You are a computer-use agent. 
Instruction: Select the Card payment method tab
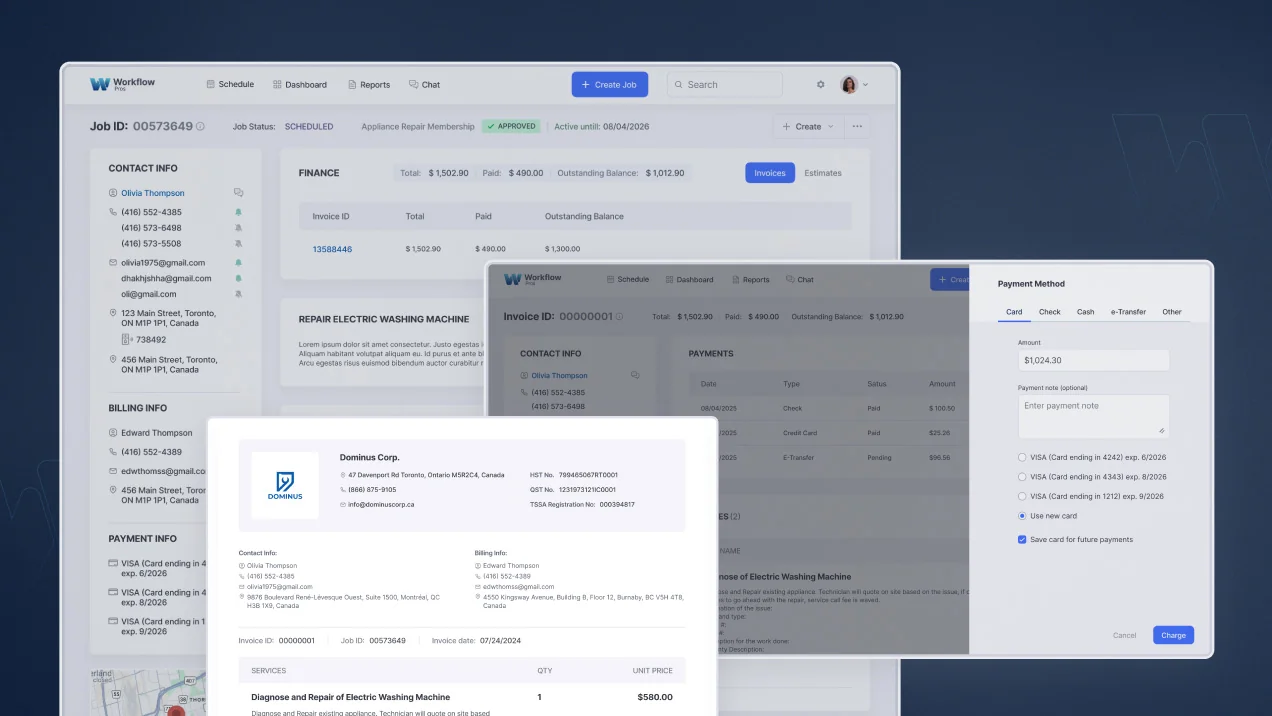1014,312
